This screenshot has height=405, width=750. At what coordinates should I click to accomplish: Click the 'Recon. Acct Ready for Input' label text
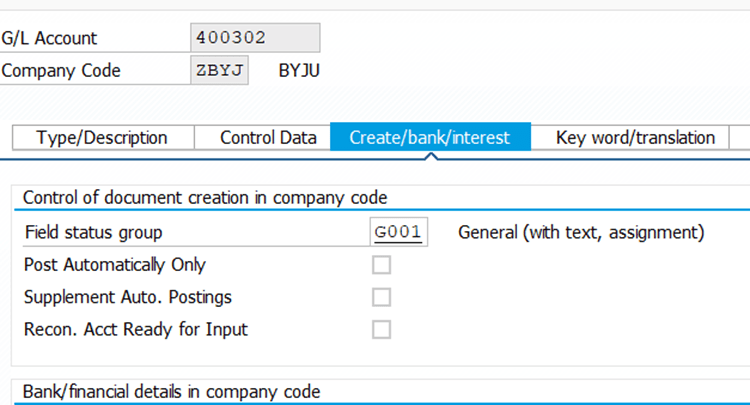coord(135,329)
